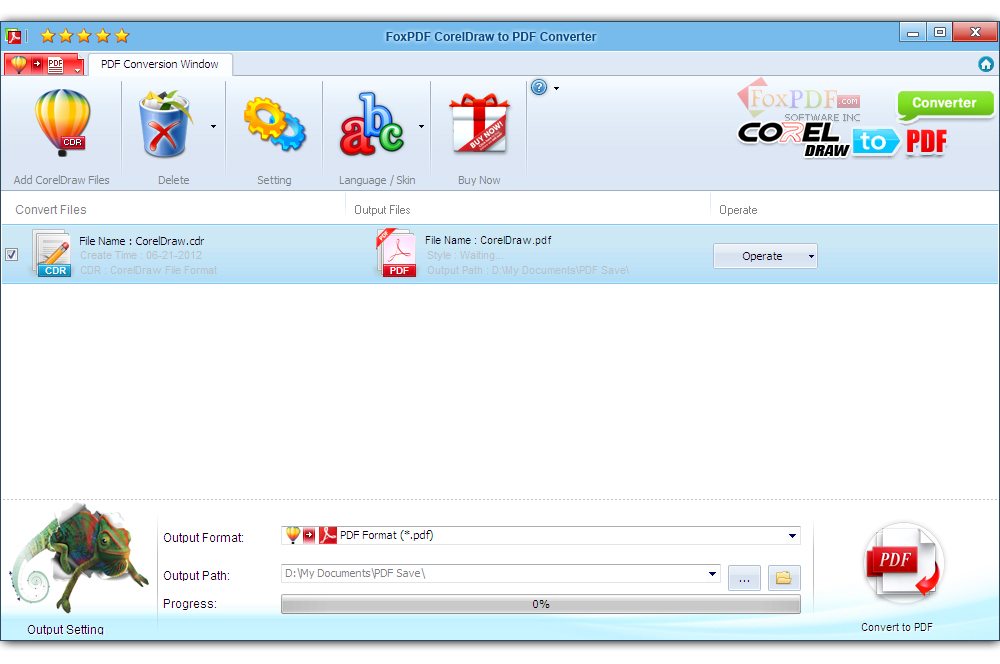Click the Style : Waiting... text
1000x664 pixels.
(x=465, y=255)
